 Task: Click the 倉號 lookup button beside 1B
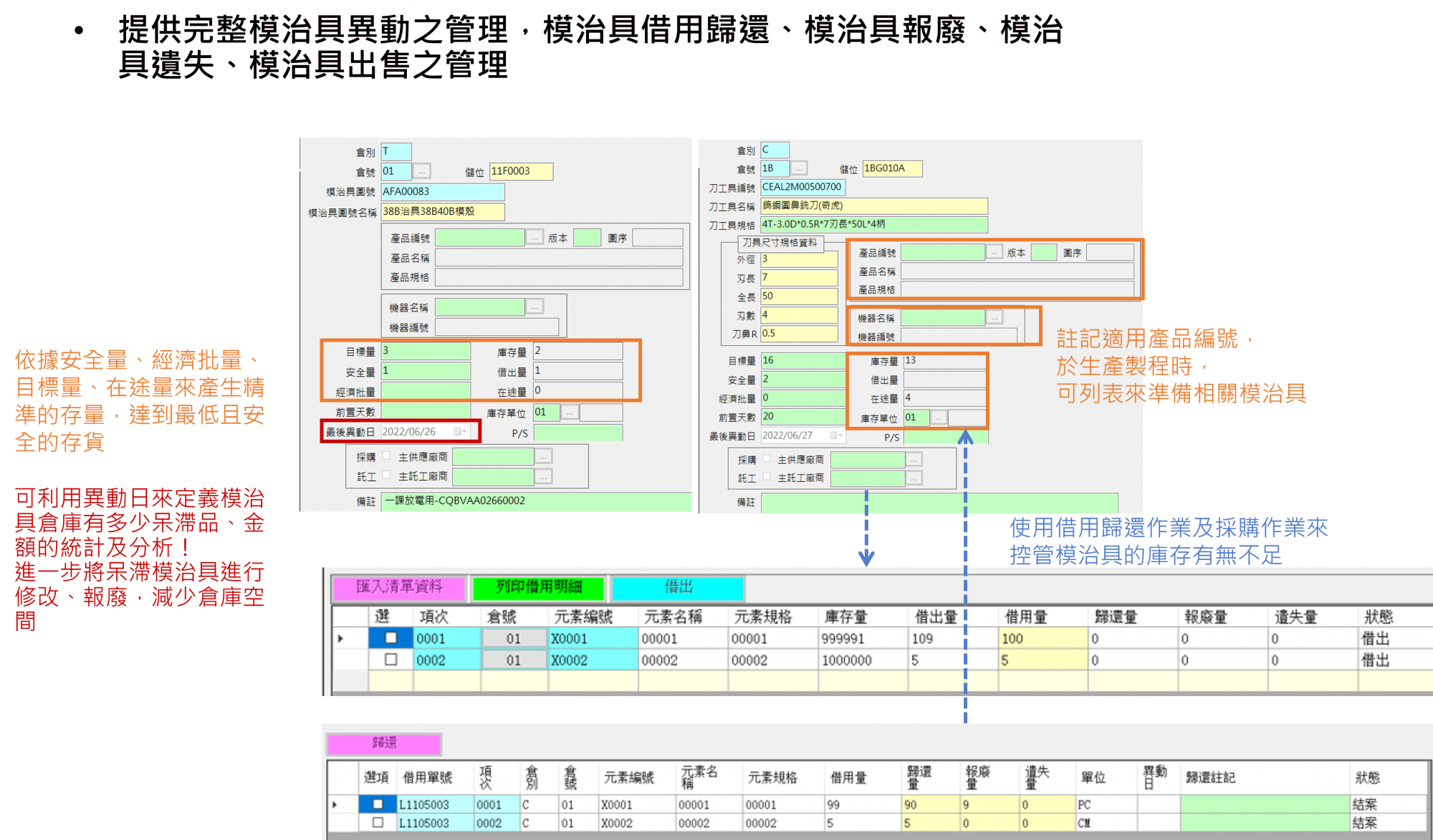799,168
